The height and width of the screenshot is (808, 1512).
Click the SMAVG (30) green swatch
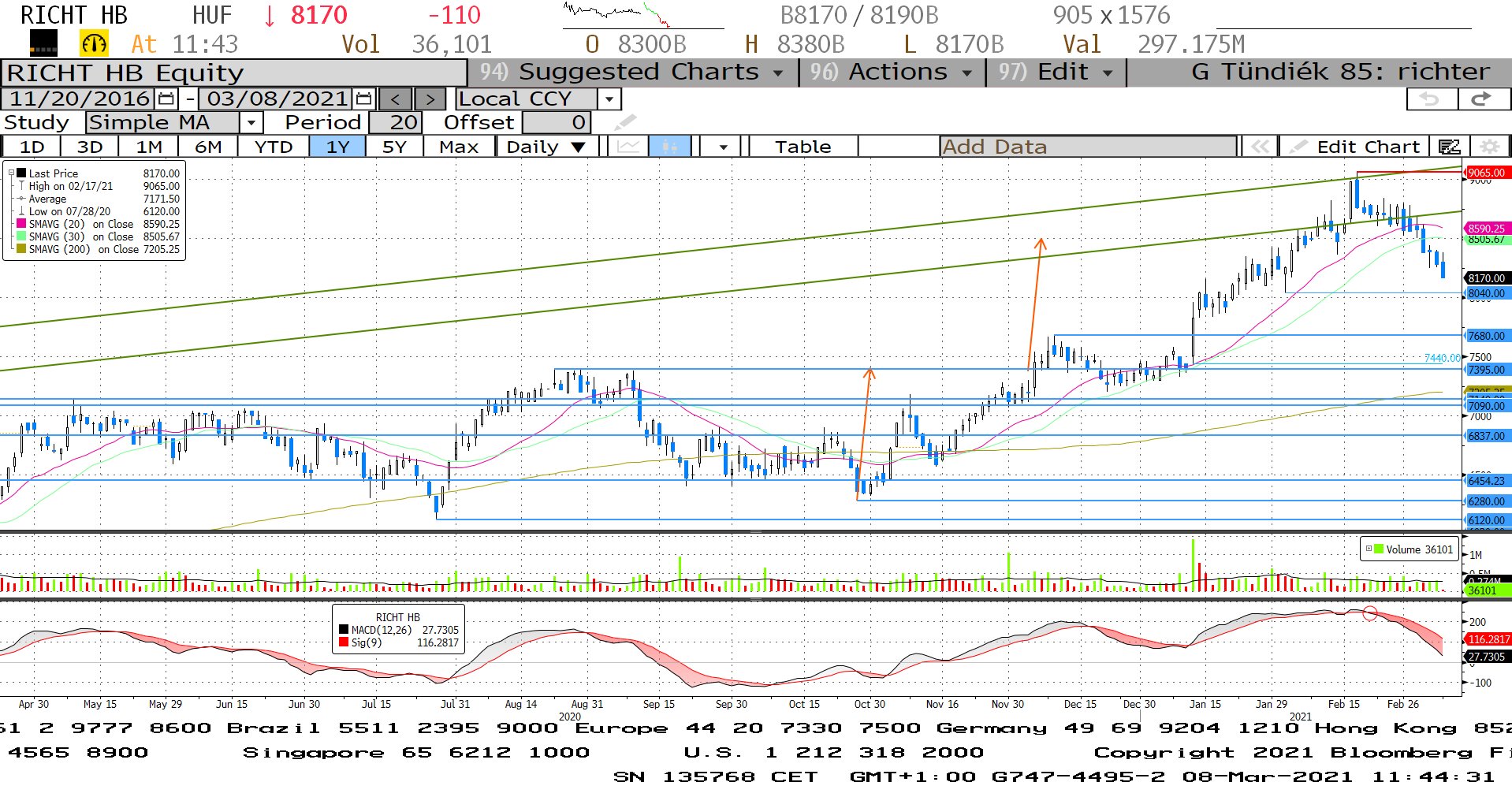22,236
